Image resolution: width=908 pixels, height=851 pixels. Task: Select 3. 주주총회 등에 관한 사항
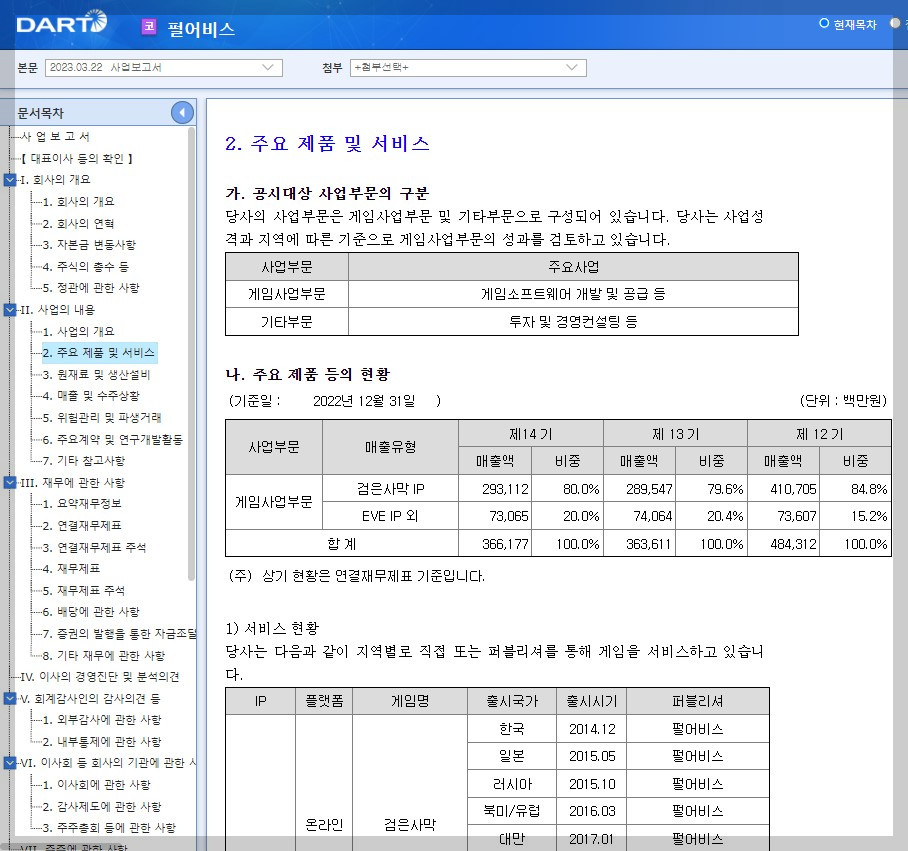pos(109,828)
